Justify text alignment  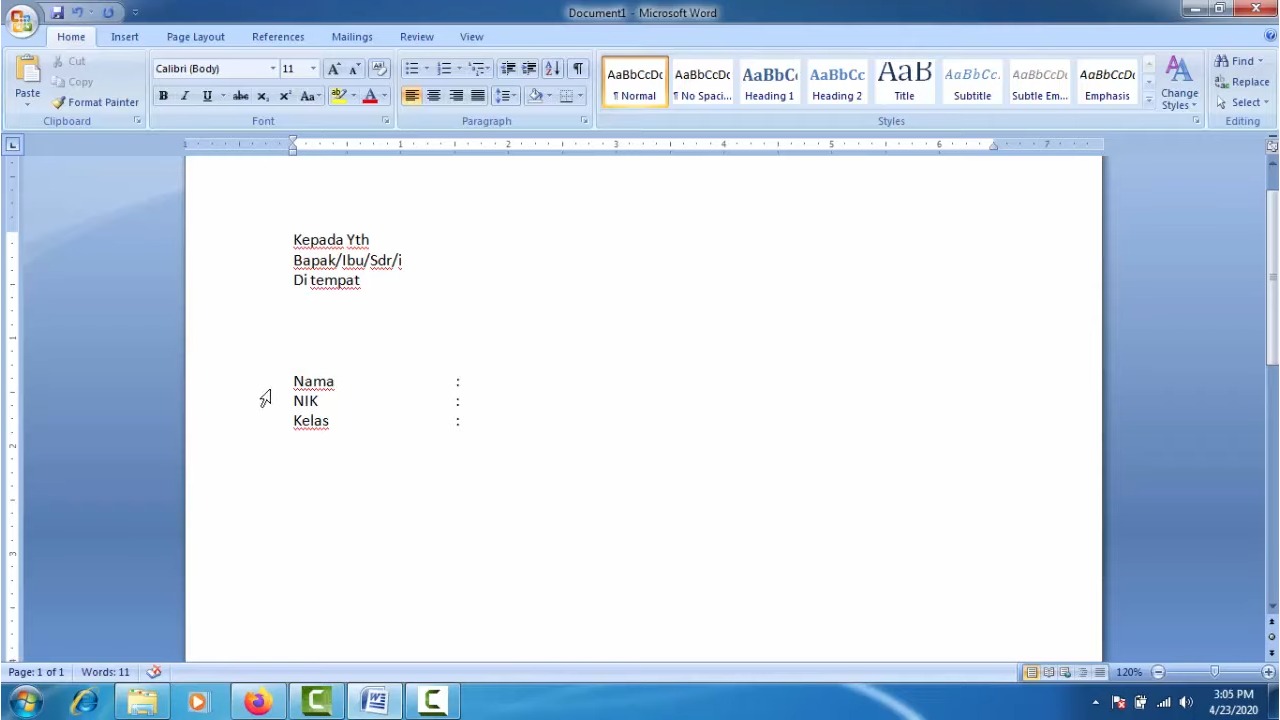click(478, 96)
